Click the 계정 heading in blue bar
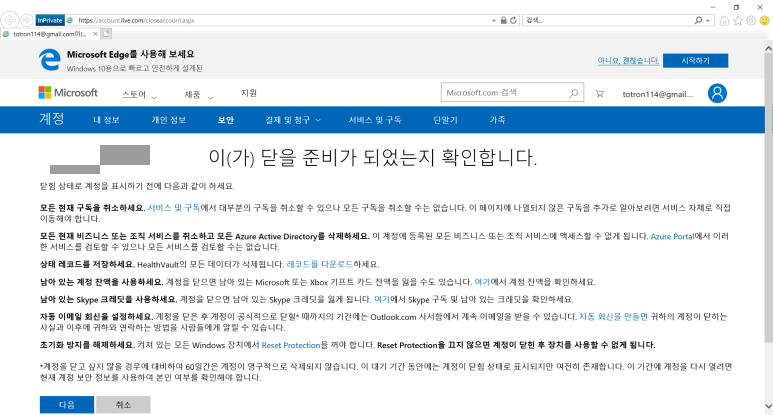 (52, 119)
